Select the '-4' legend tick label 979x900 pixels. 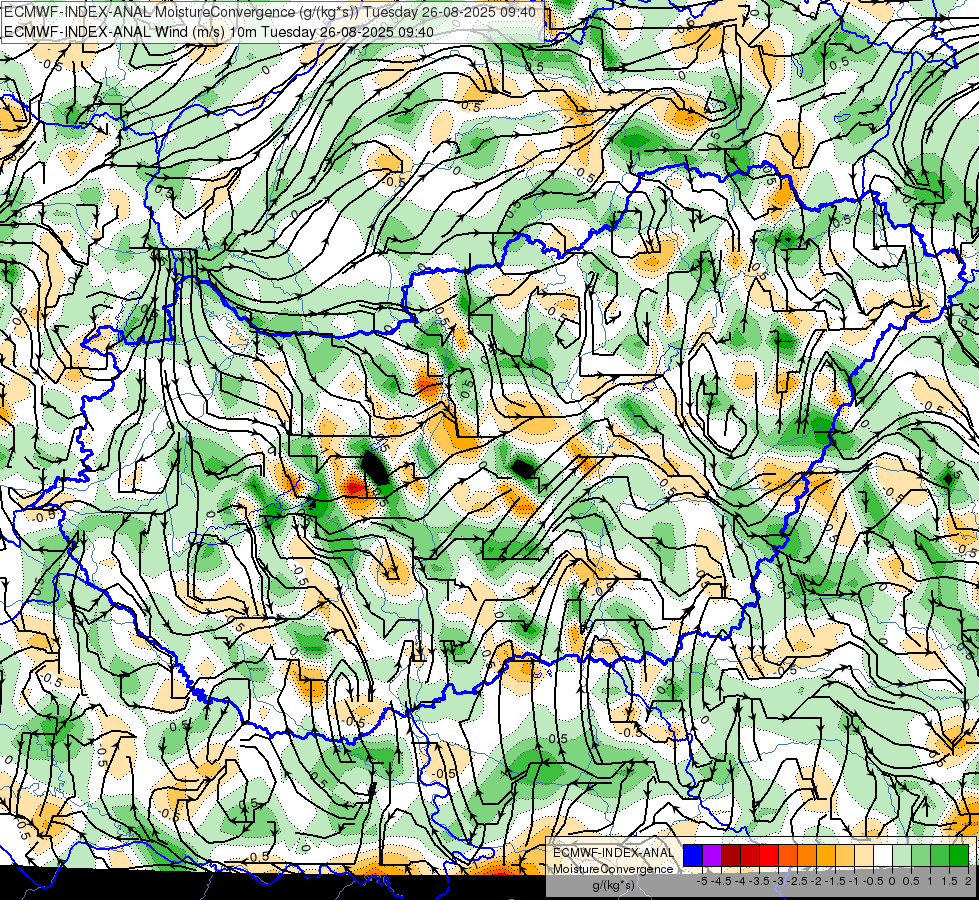(740, 881)
